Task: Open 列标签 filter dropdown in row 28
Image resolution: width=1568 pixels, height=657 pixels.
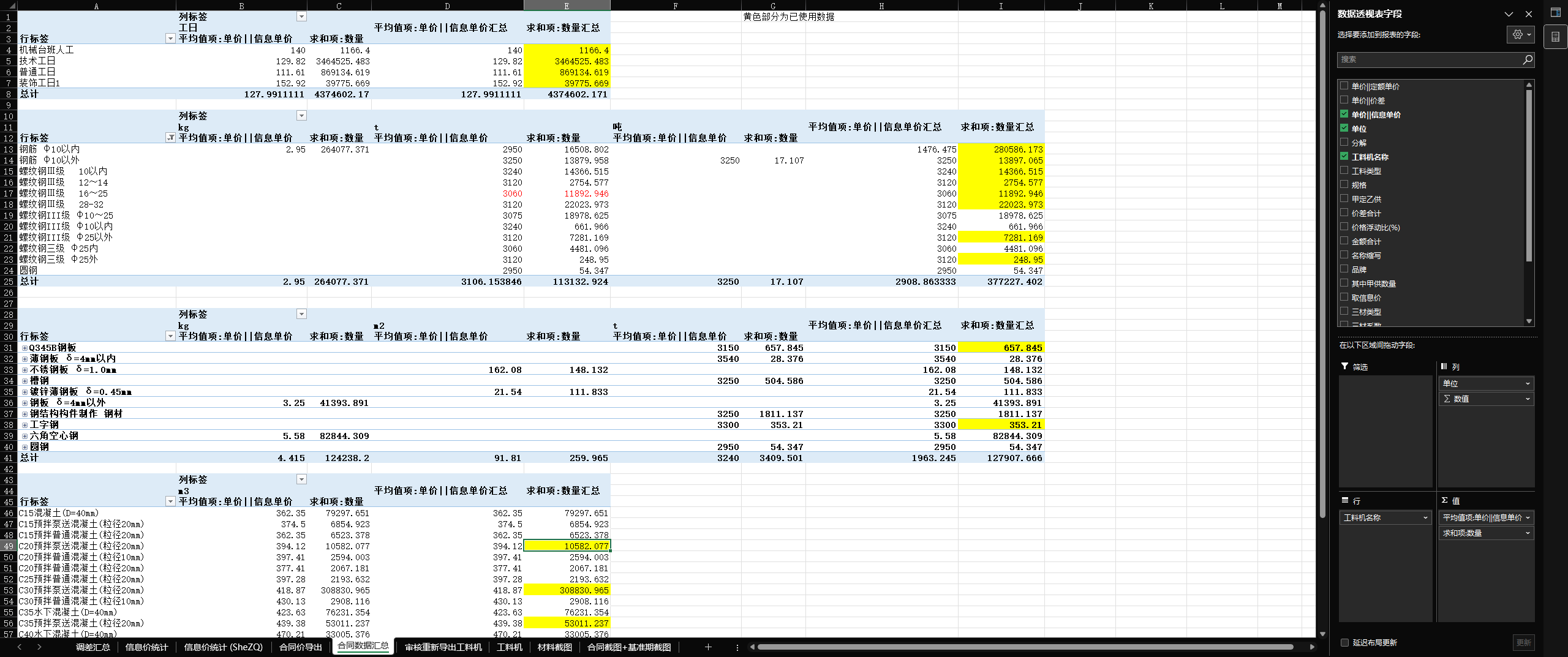Action: (x=301, y=314)
